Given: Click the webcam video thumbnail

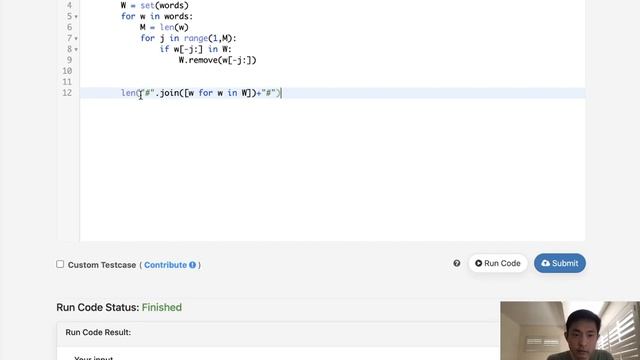Looking at the screenshot, I should [x=570, y=331].
